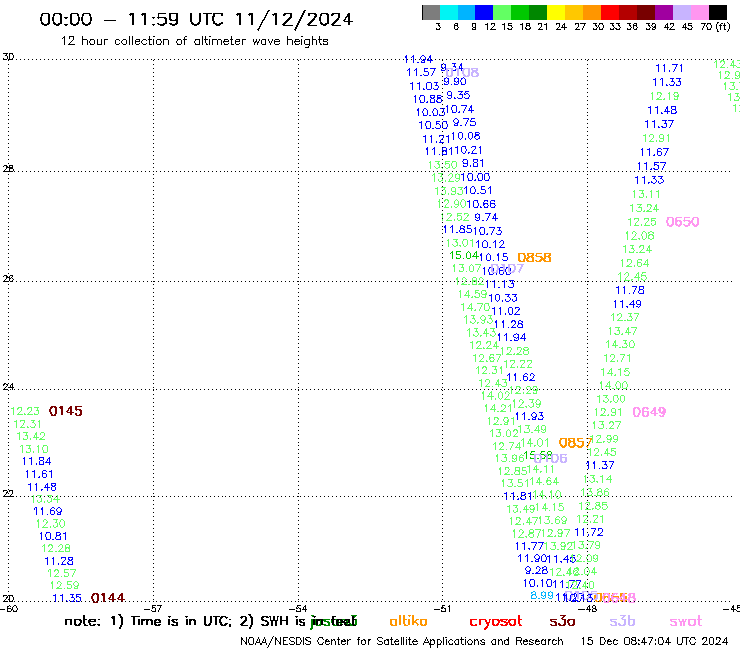740x650 pixels.
Task: Click the wave height value 11.35
Action: tap(67, 598)
